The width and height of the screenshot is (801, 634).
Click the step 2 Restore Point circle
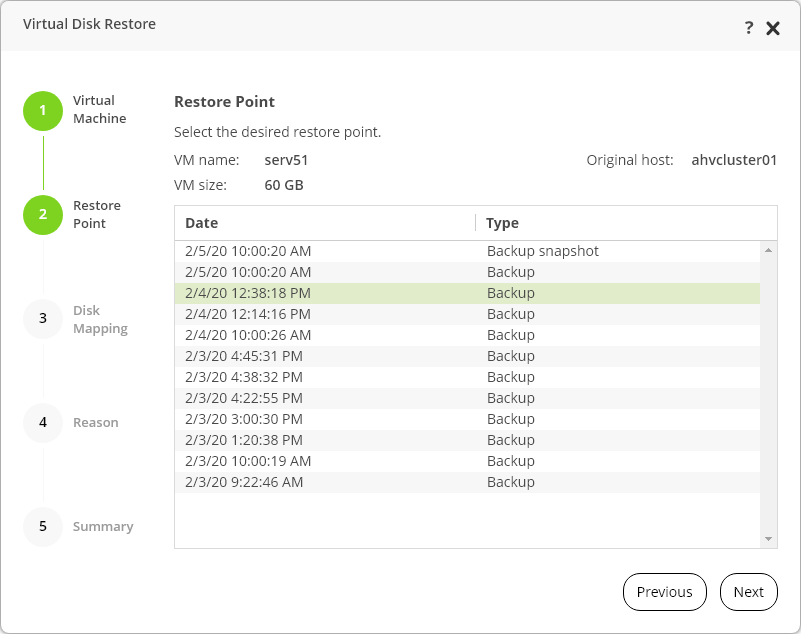pos(43,214)
